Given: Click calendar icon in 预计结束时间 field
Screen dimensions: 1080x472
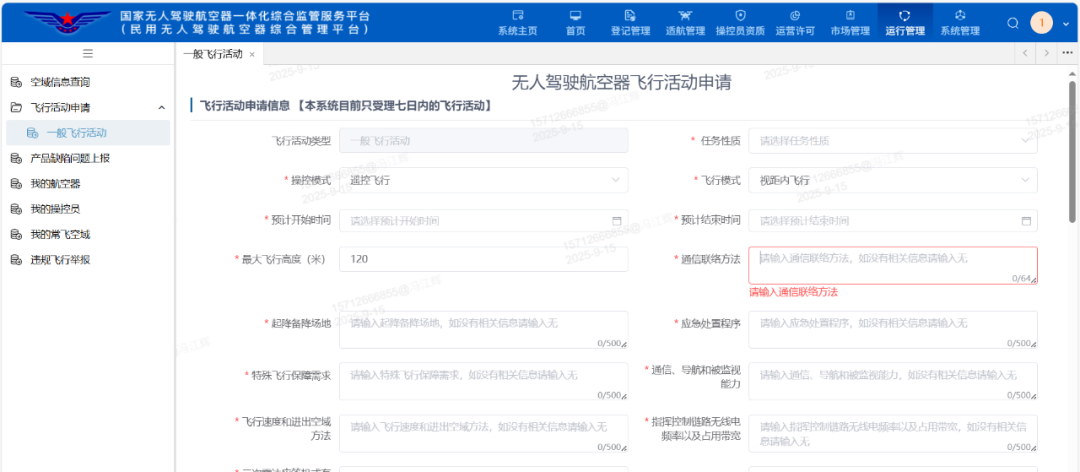Looking at the screenshot, I should click(x=1026, y=221).
